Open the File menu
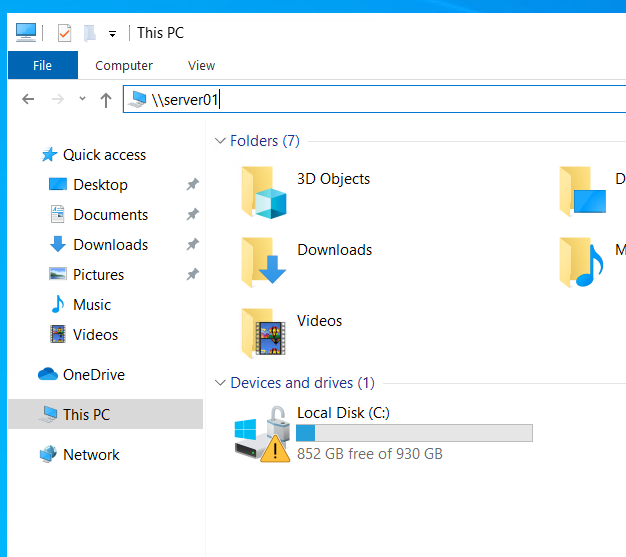Image resolution: width=626 pixels, height=557 pixels. click(x=43, y=65)
